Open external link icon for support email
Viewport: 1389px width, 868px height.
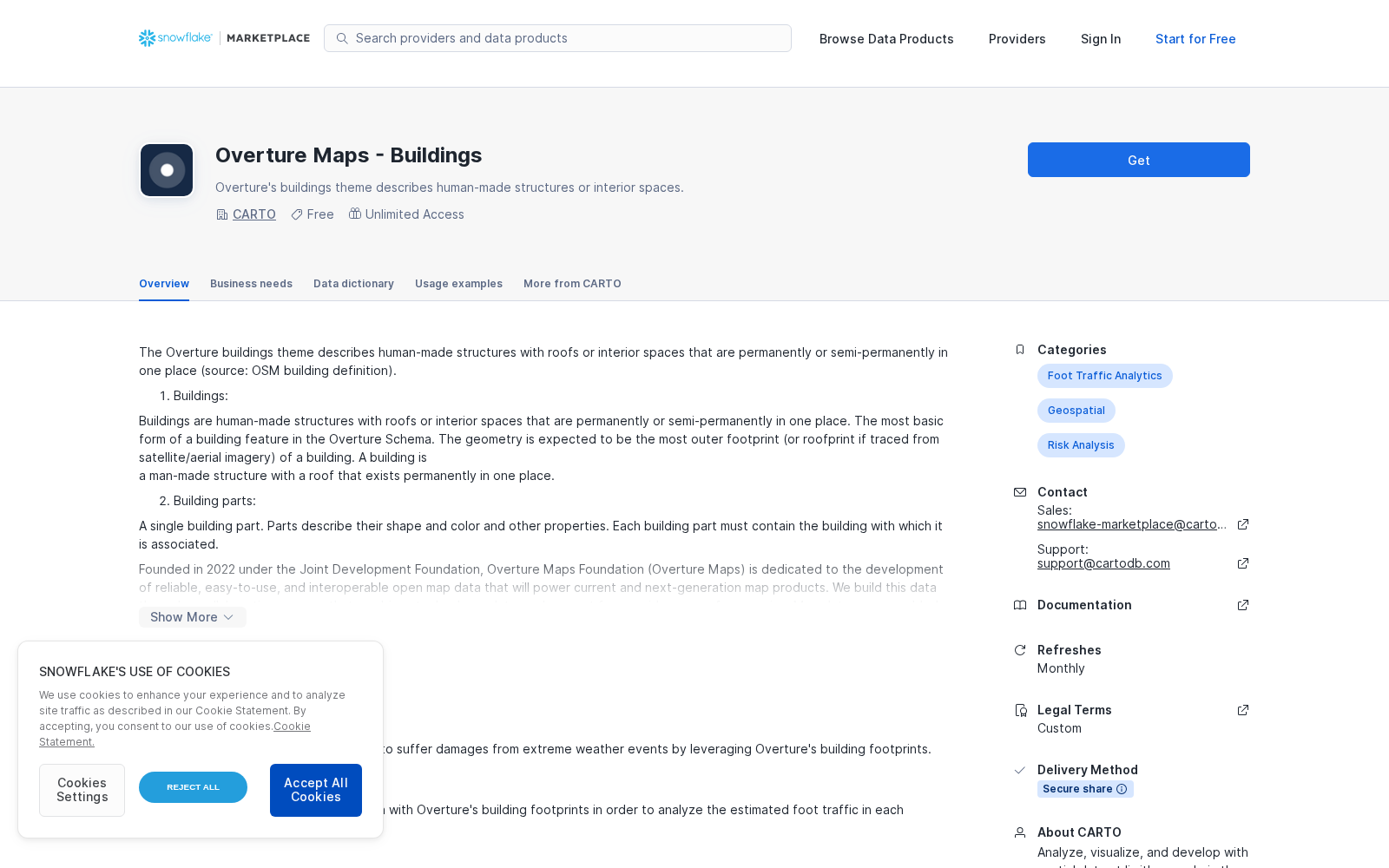coord(1243,563)
